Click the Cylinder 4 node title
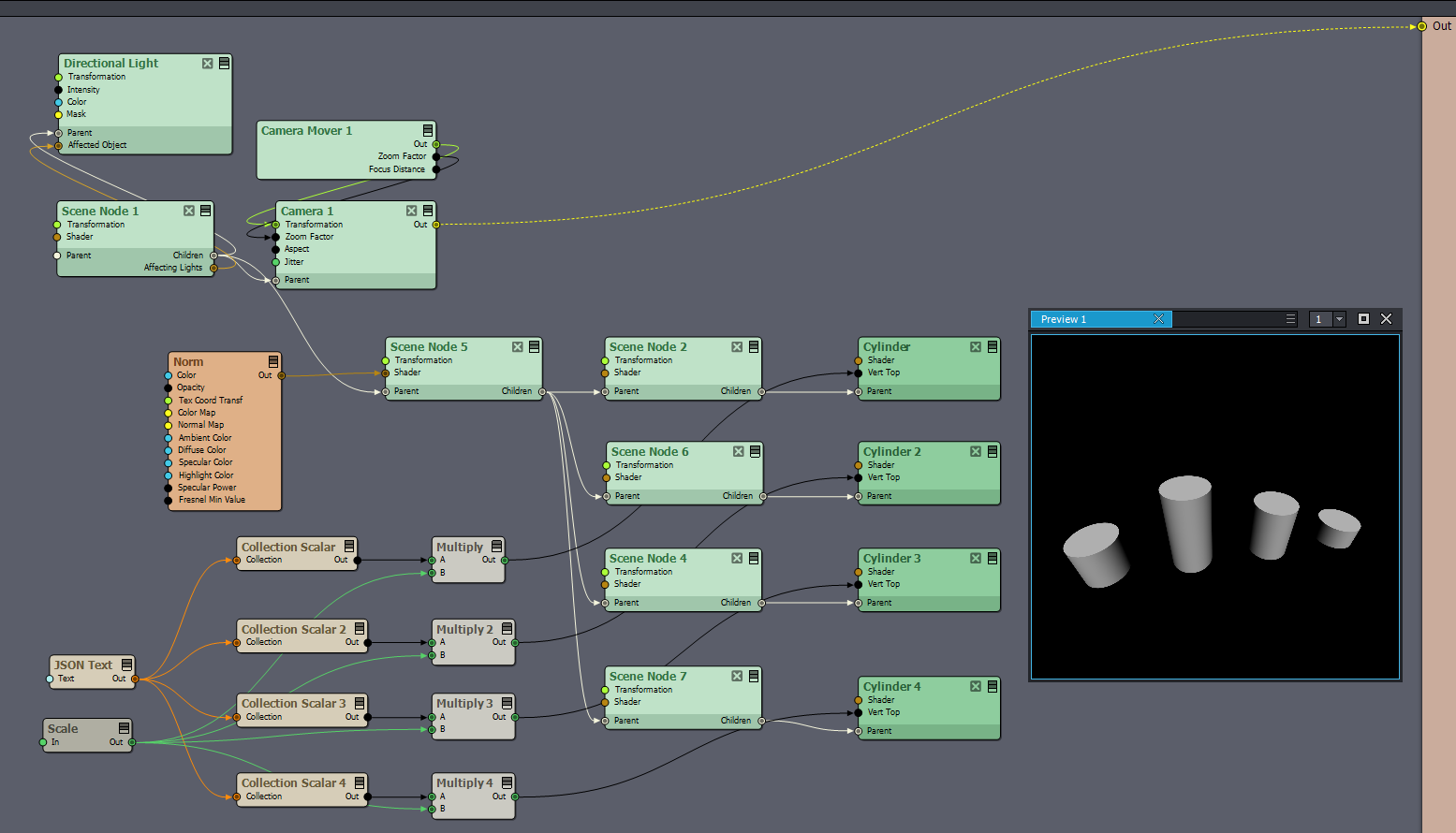 [x=891, y=687]
